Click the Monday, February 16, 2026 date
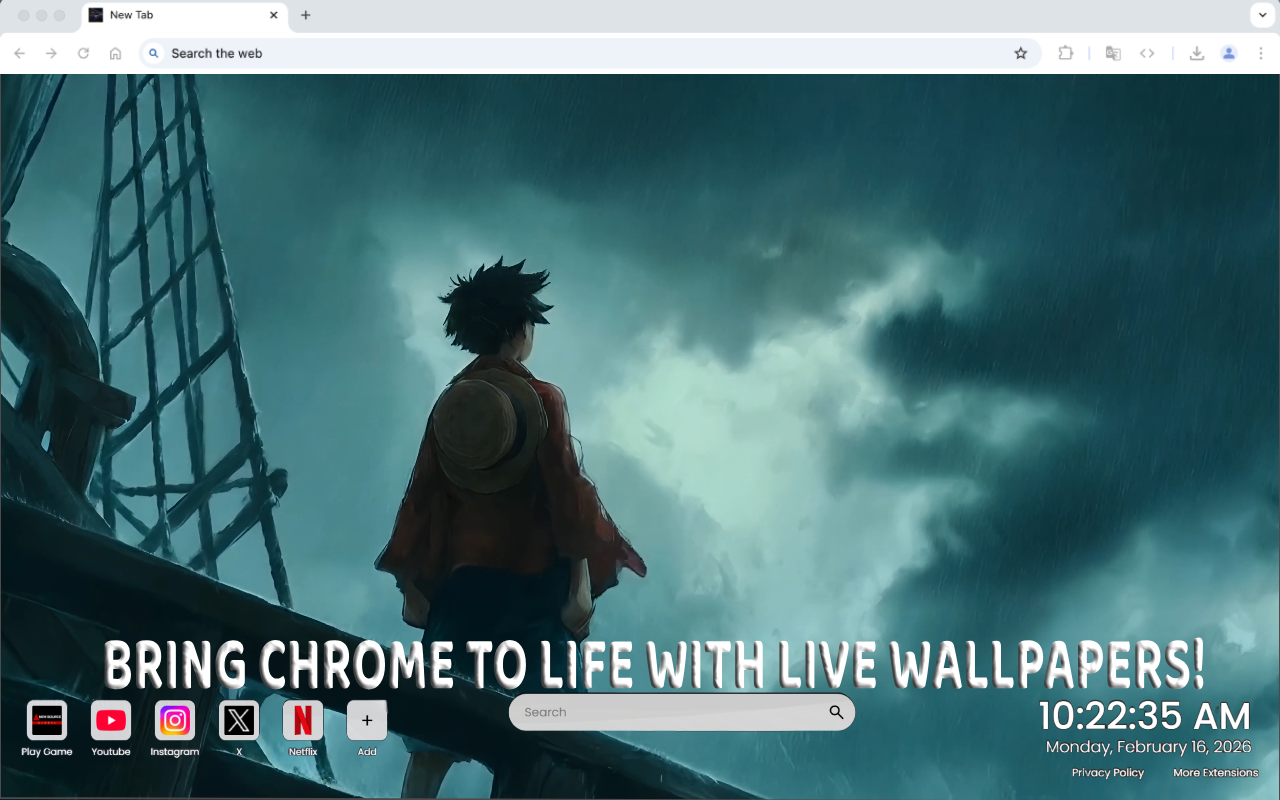 [x=1149, y=747]
